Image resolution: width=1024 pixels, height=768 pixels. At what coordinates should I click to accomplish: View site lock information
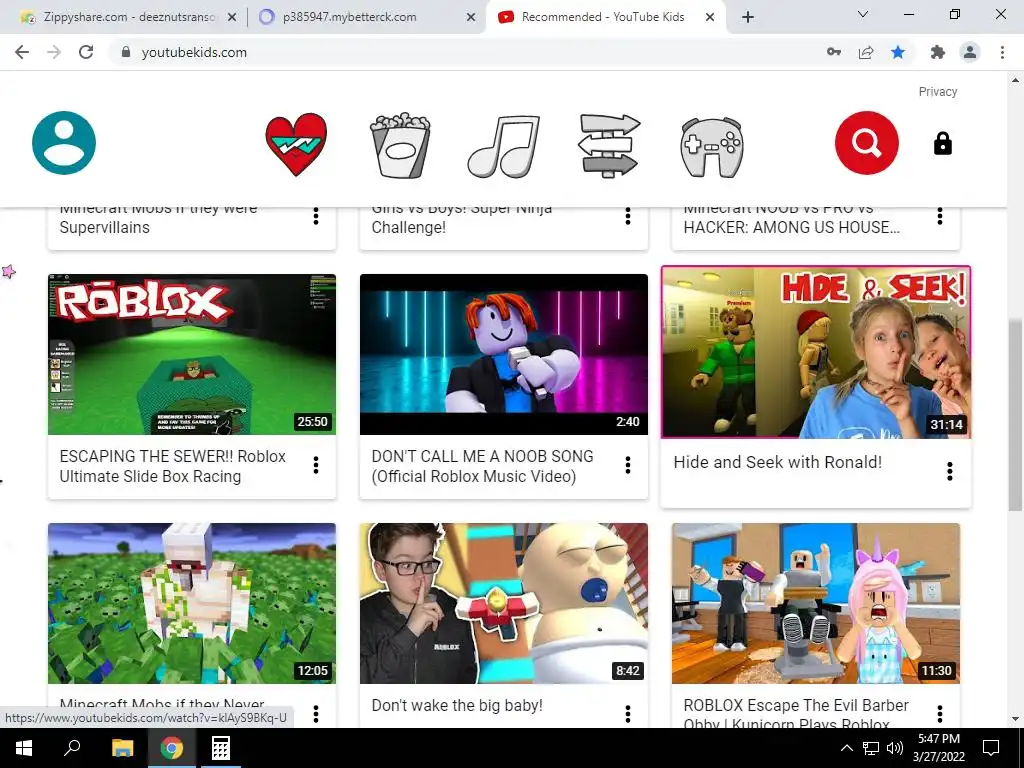[x=126, y=52]
